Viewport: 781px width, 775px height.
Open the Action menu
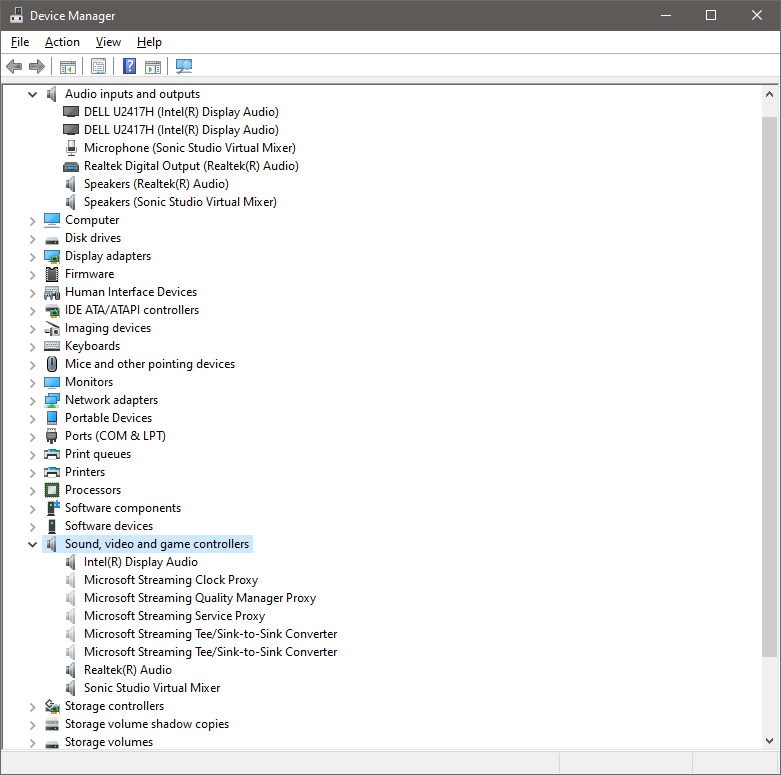(62, 42)
